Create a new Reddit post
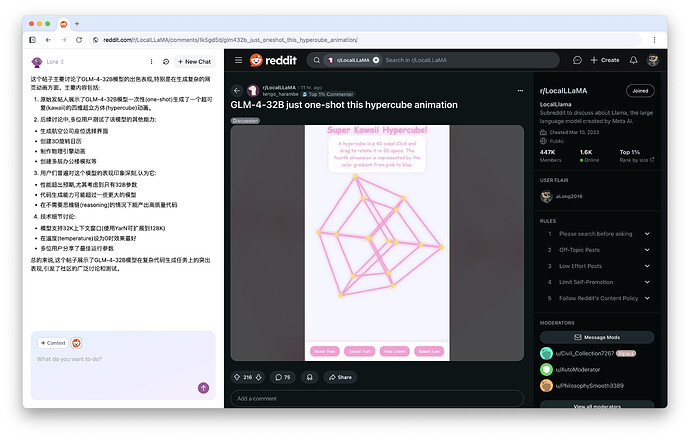 (605, 60)
